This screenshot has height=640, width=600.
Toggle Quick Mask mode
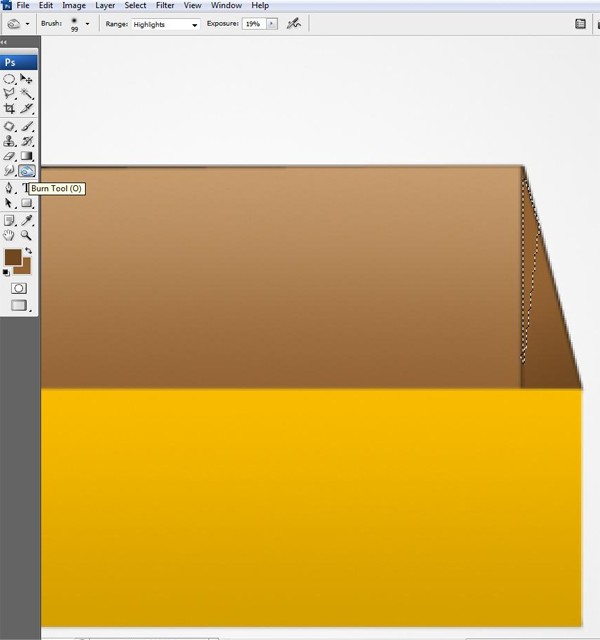coord(18,289)
